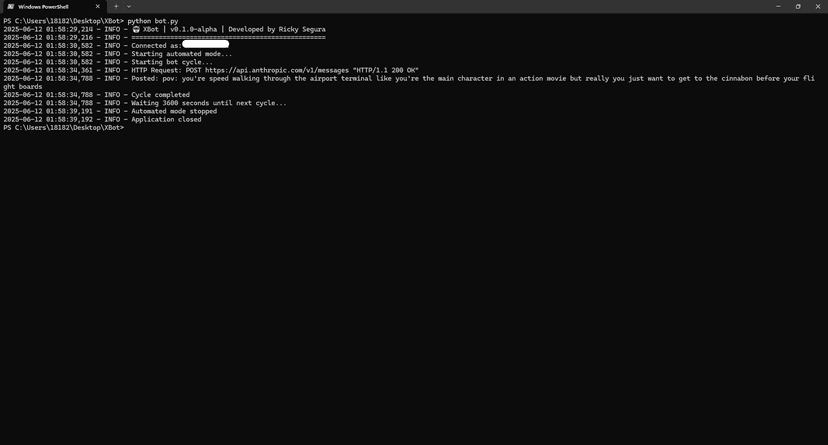Open a new terminal tab
Viewport: 828px width, 445px height.
[116, 7]
